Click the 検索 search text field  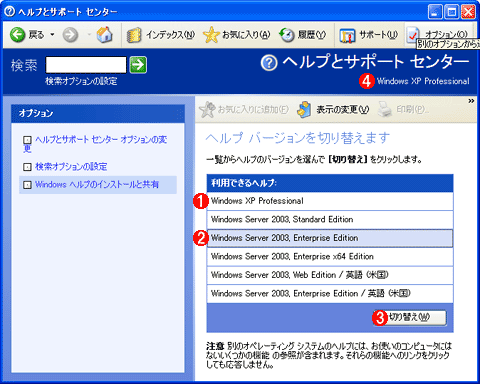(86, 64)
